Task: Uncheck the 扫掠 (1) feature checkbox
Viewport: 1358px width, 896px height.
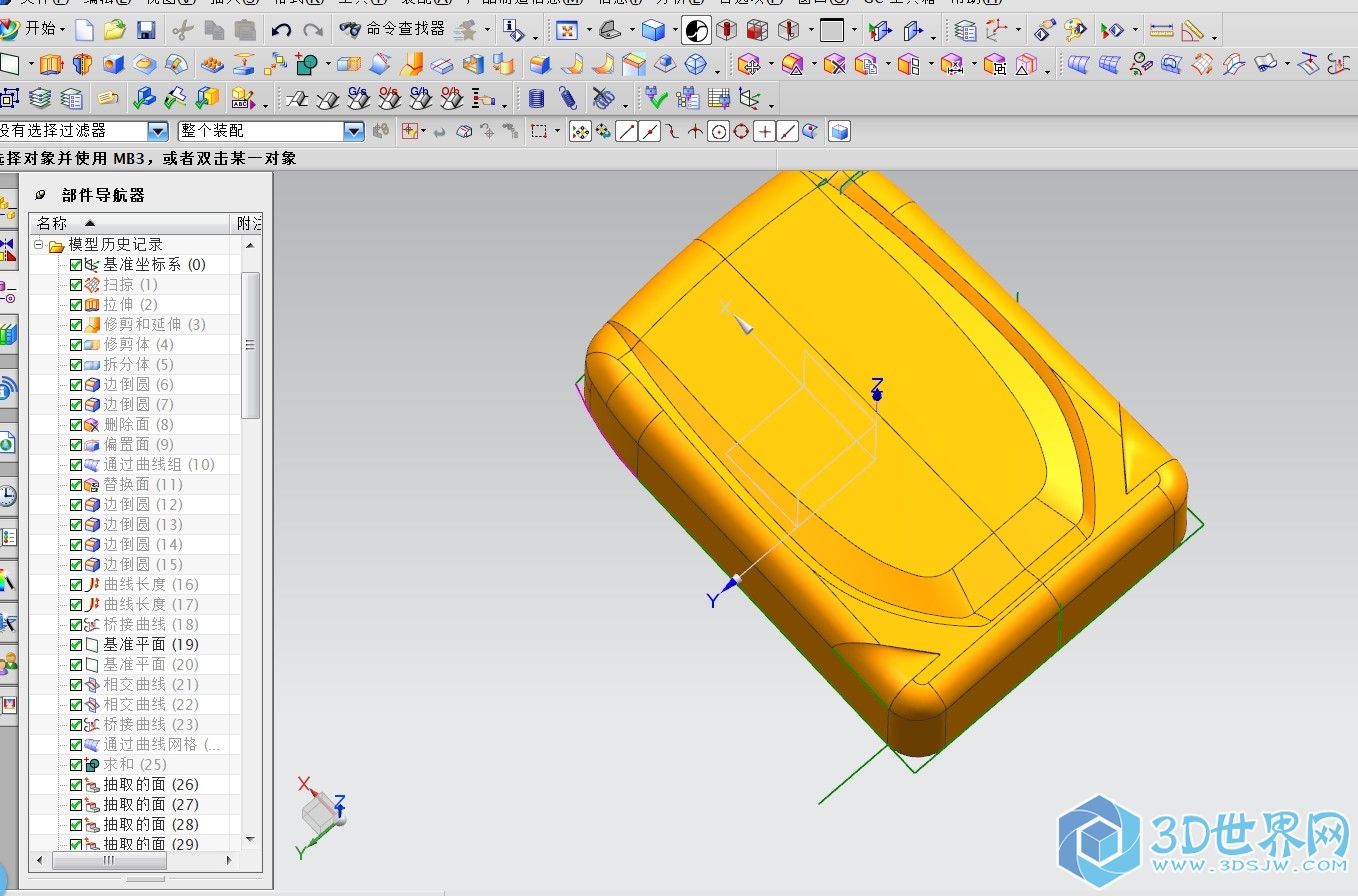Action: (76, 285)
